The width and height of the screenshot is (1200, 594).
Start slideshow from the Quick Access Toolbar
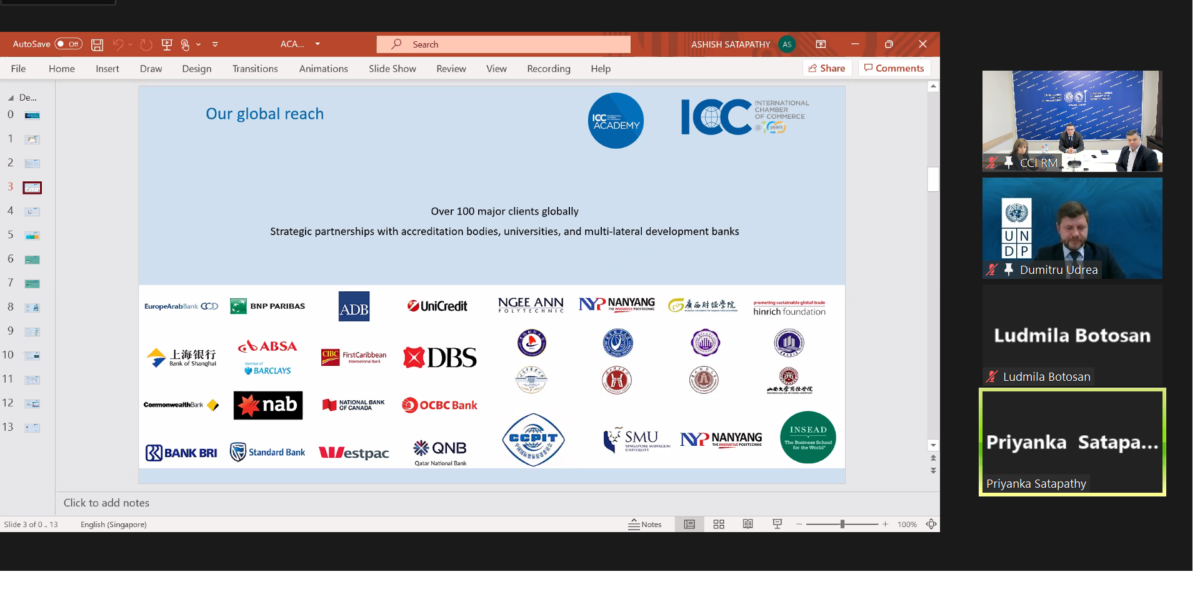coord(167,44)
